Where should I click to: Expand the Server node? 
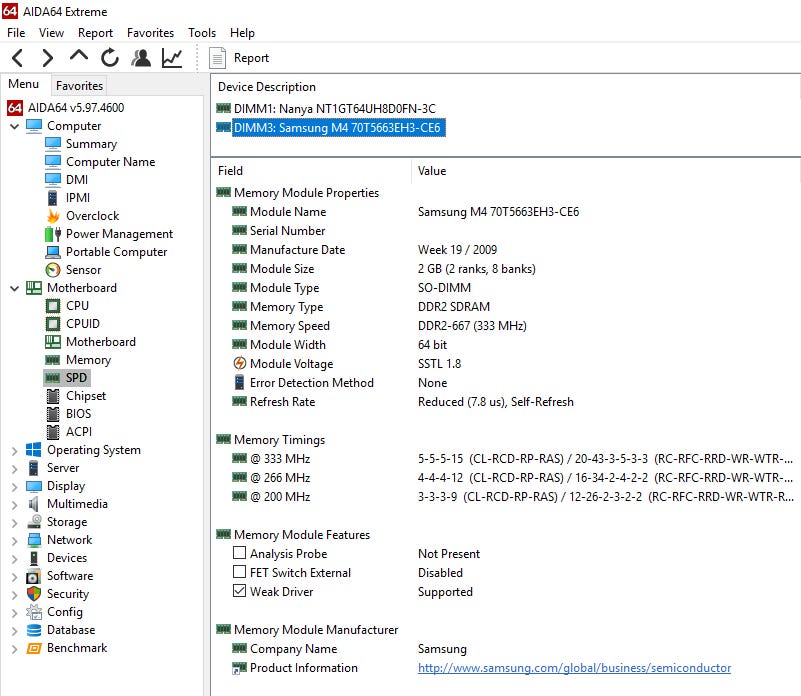coord(14,468)
